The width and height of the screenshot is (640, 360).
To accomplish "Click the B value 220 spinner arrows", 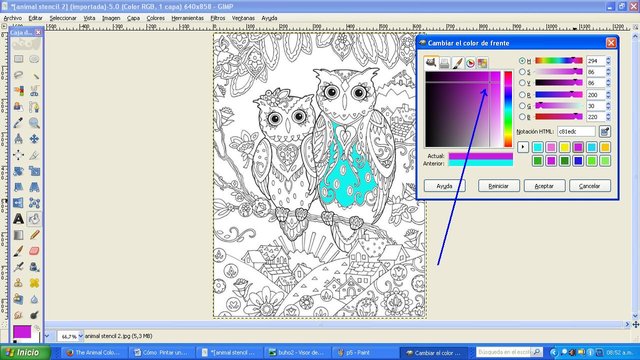I will [x=608, y=117].
